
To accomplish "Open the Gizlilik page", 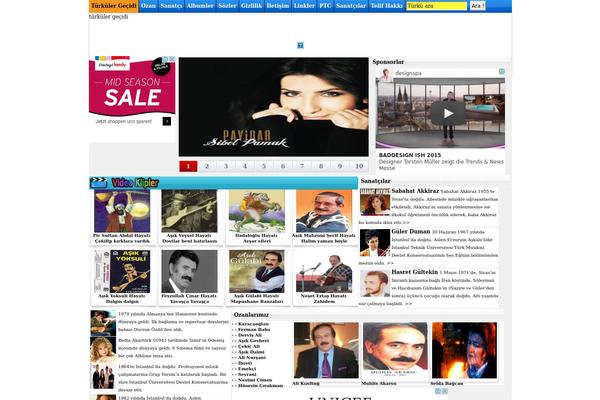I will tap(251, 6).
